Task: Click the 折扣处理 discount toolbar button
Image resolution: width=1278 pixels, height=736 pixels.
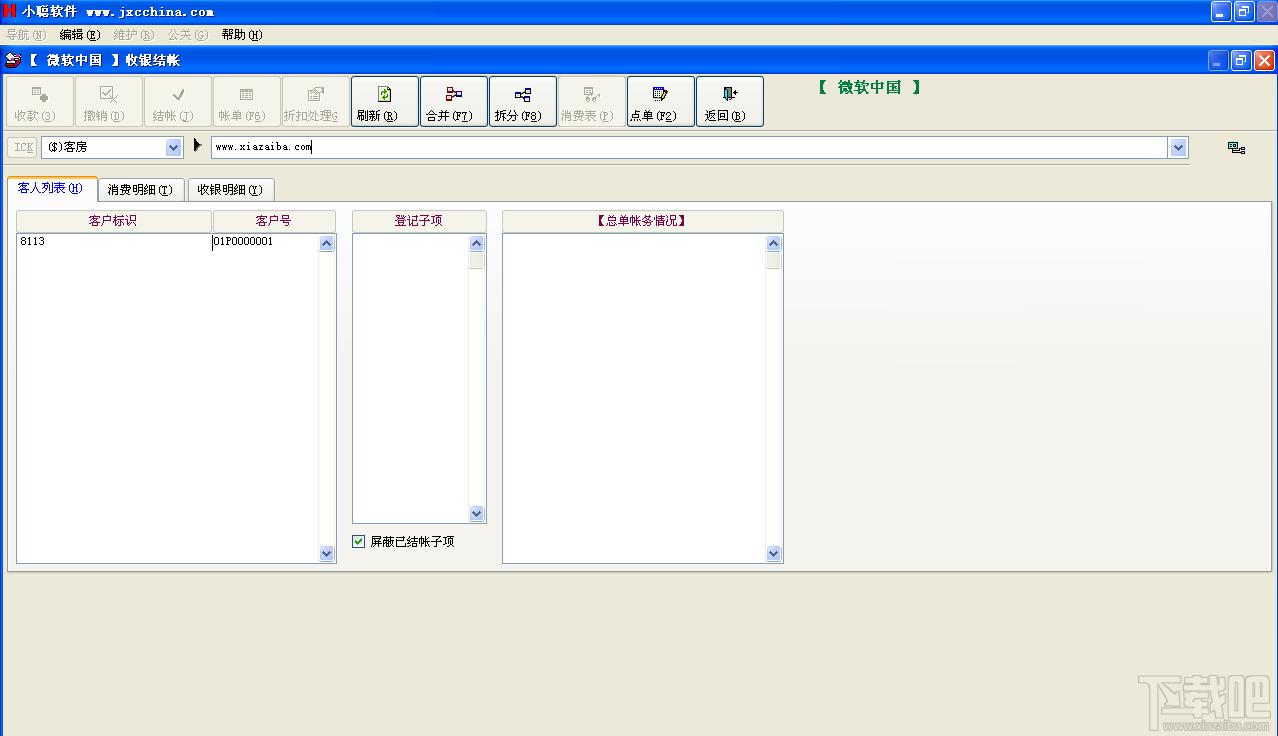Action: (316, 102)
